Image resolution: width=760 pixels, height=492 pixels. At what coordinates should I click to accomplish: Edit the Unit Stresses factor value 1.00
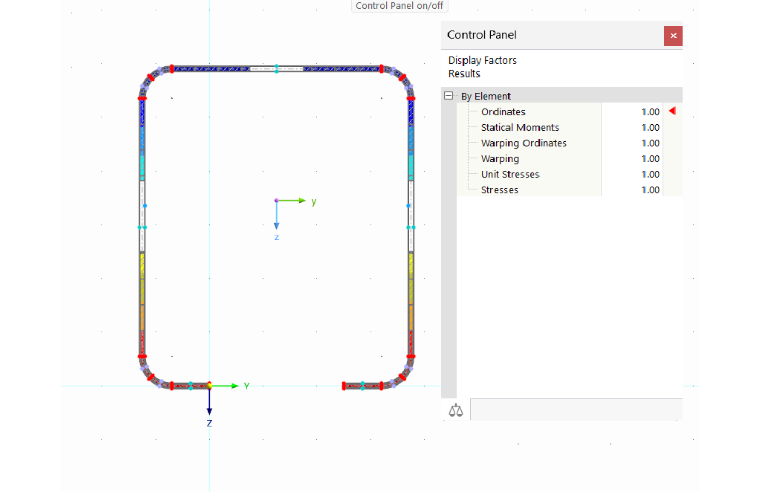click(x=650, y=174)
